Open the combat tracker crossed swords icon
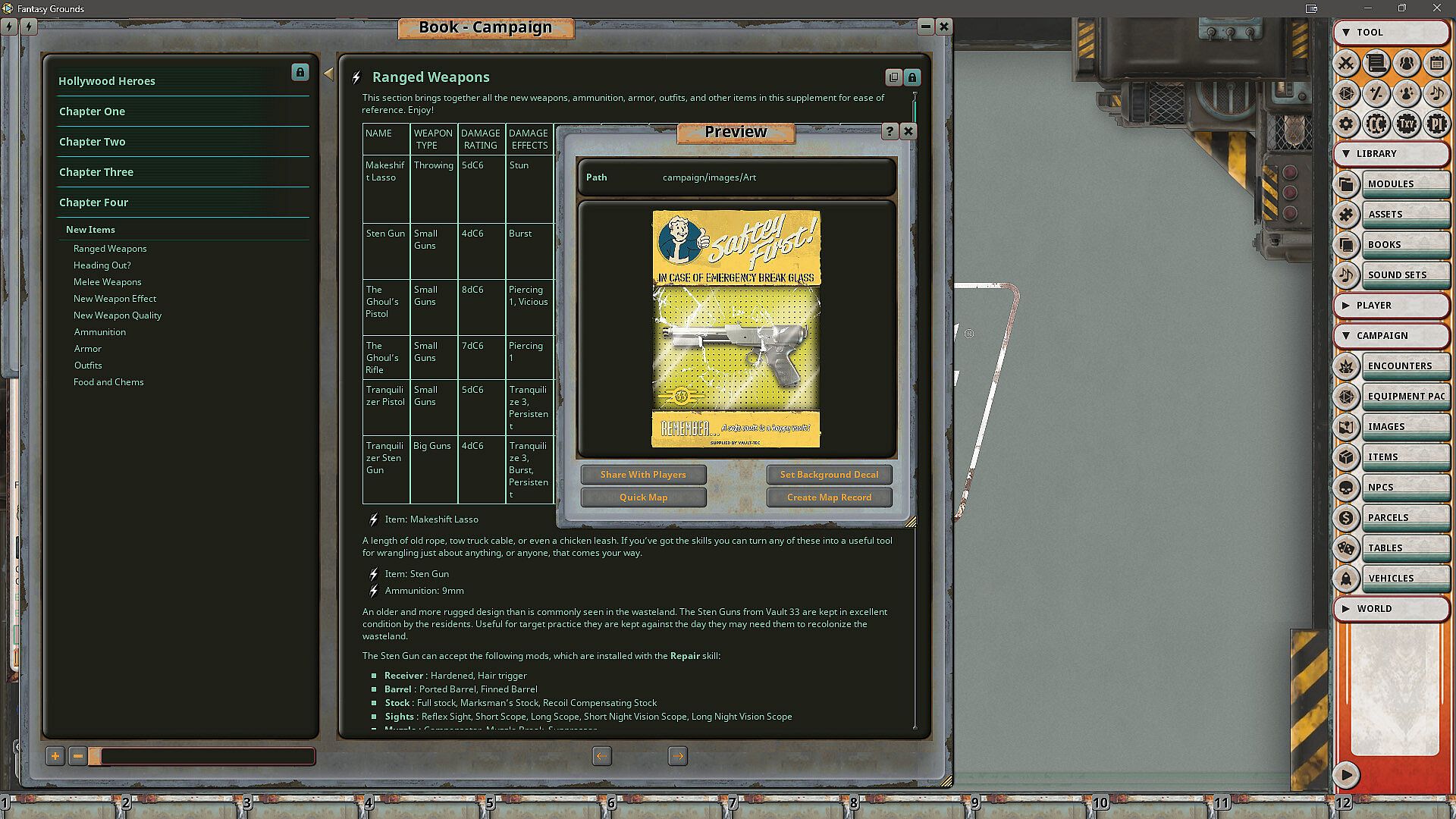Screen dimensions: 1456x819 [x=1346, y=63]
